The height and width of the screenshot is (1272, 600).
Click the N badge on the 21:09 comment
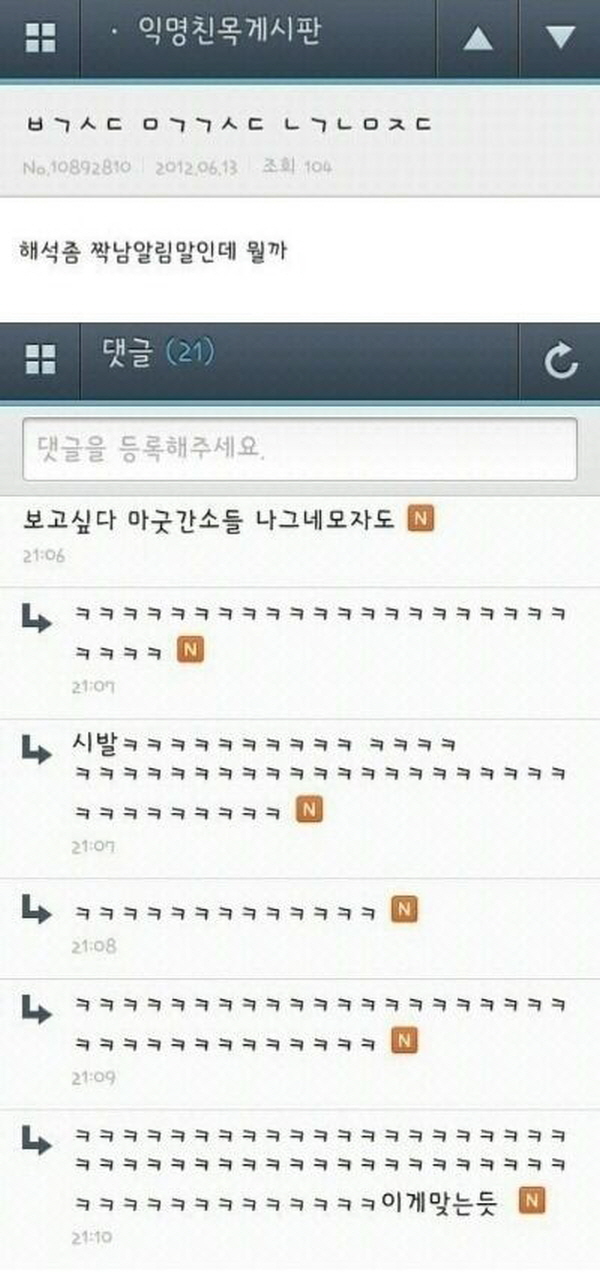(402, 1041)
